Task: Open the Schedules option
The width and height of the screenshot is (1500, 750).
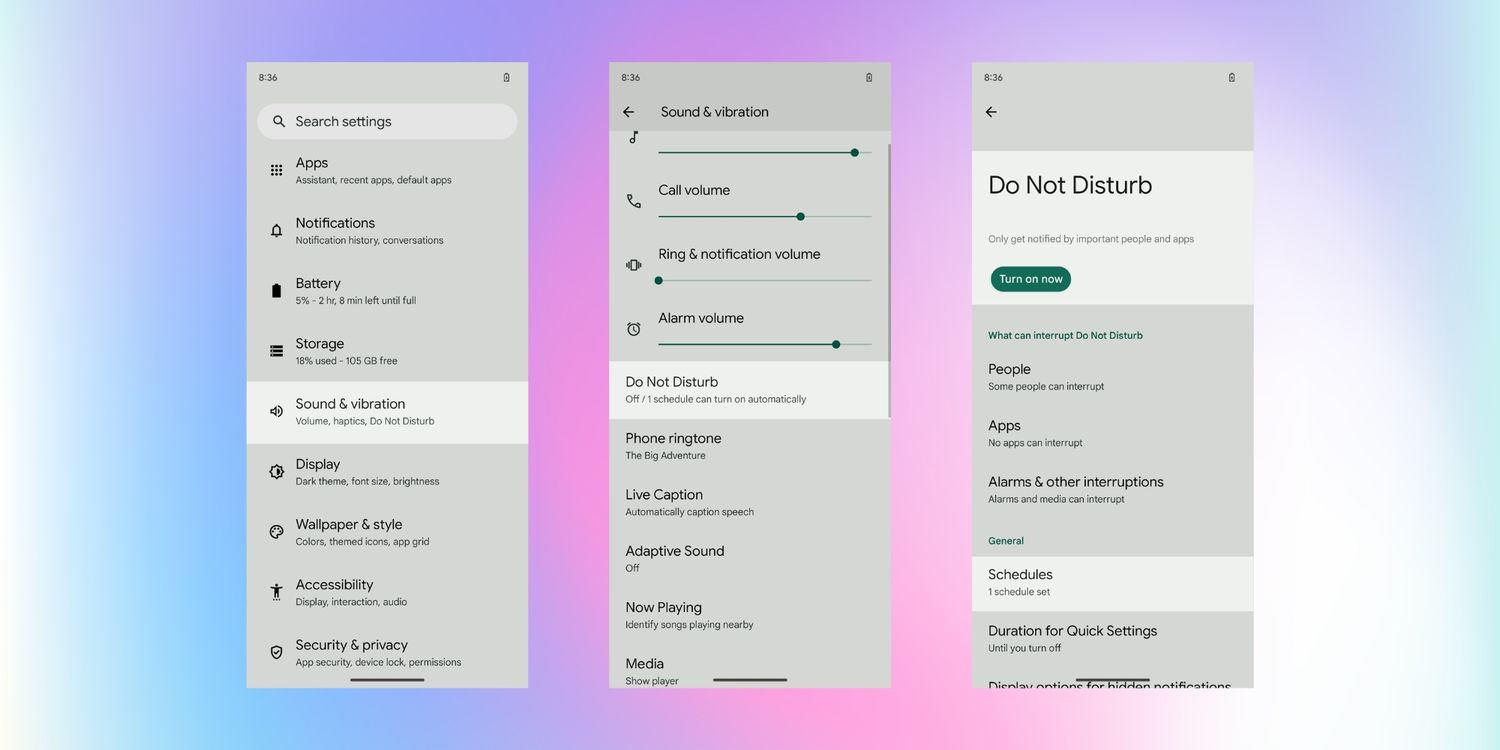Action: click(1112, 583)
